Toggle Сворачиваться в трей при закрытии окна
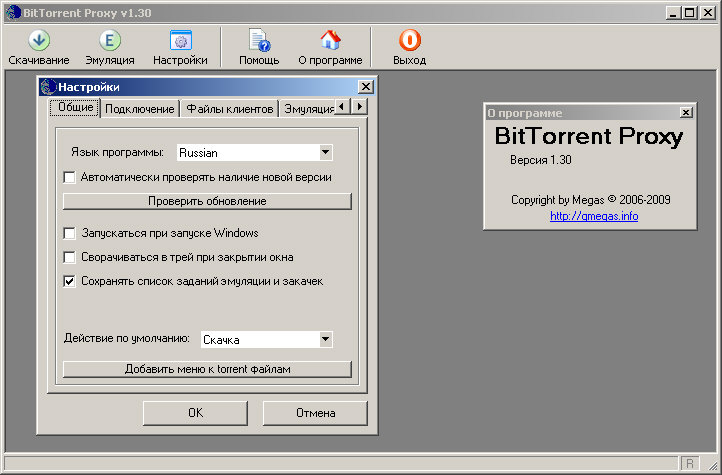The image size is (722, 475). click(70, 257)
